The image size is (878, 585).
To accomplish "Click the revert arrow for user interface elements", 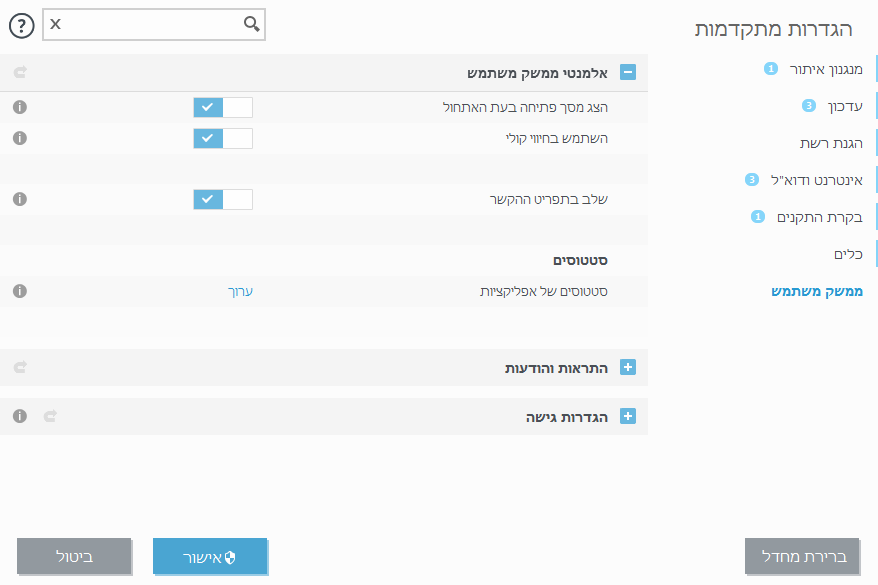I will tap(18, 72).
